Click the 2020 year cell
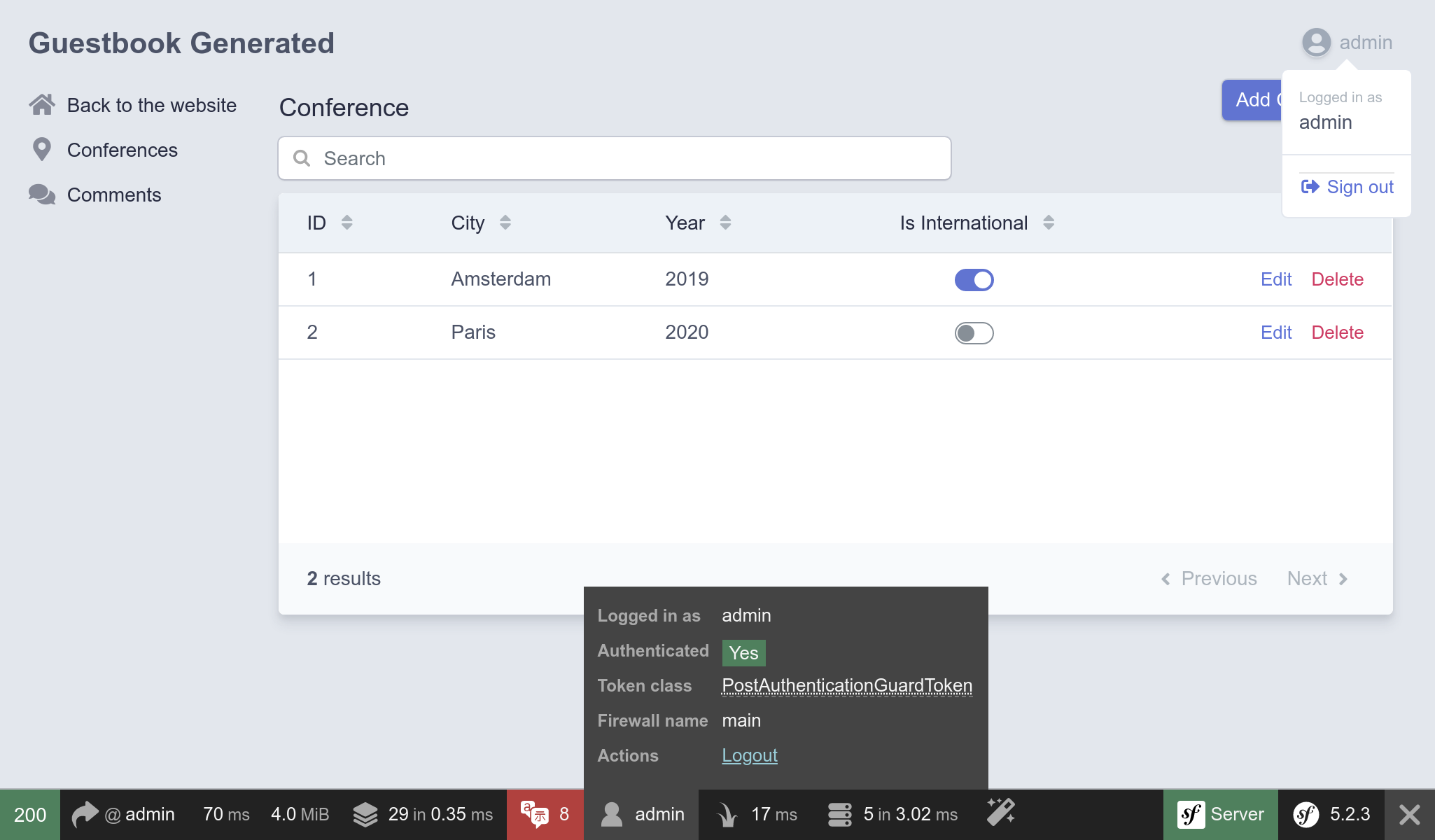Screen dimensions: 1435x840 tap(687, 332)
